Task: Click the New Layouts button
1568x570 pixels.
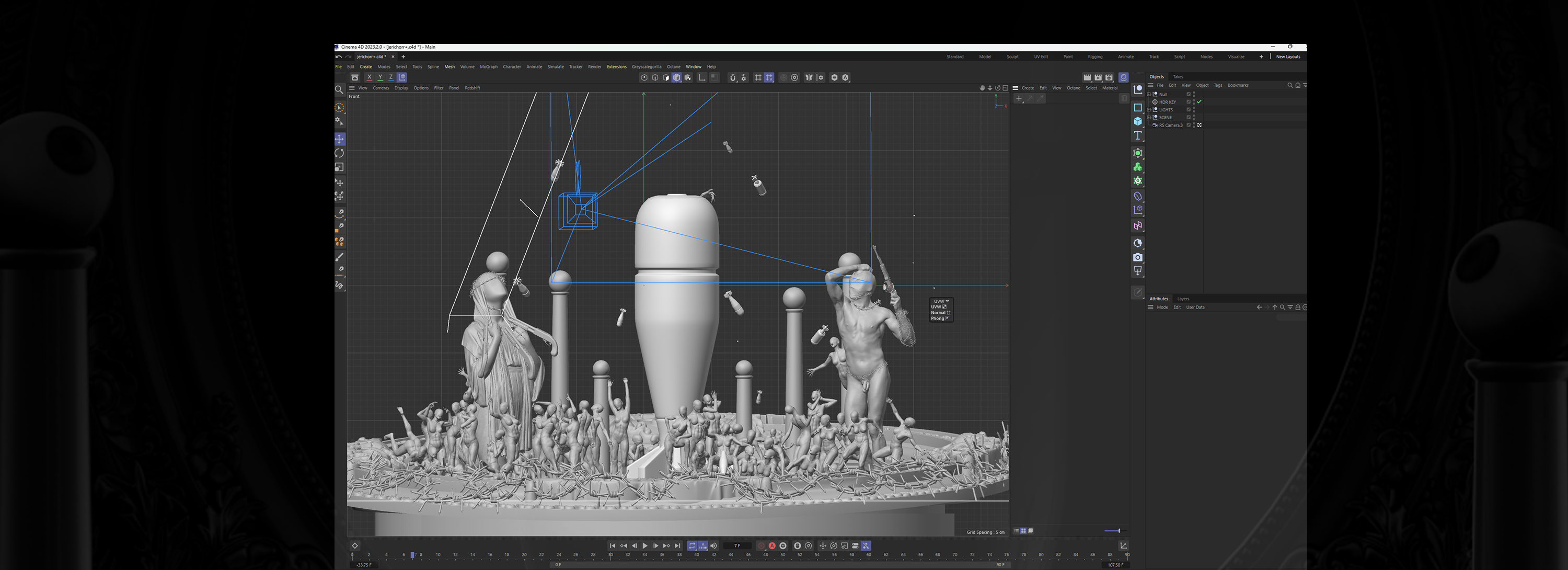Action: tap(1288, 56)
